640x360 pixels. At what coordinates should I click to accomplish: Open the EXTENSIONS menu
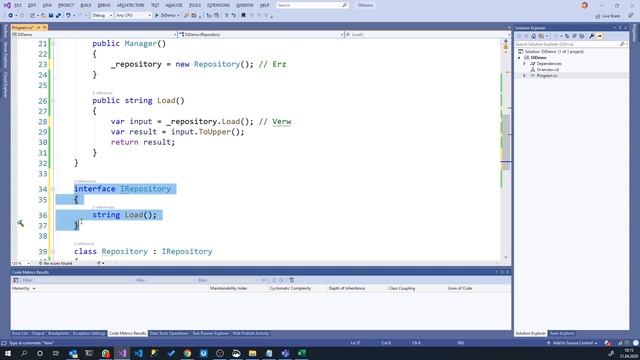218,5
